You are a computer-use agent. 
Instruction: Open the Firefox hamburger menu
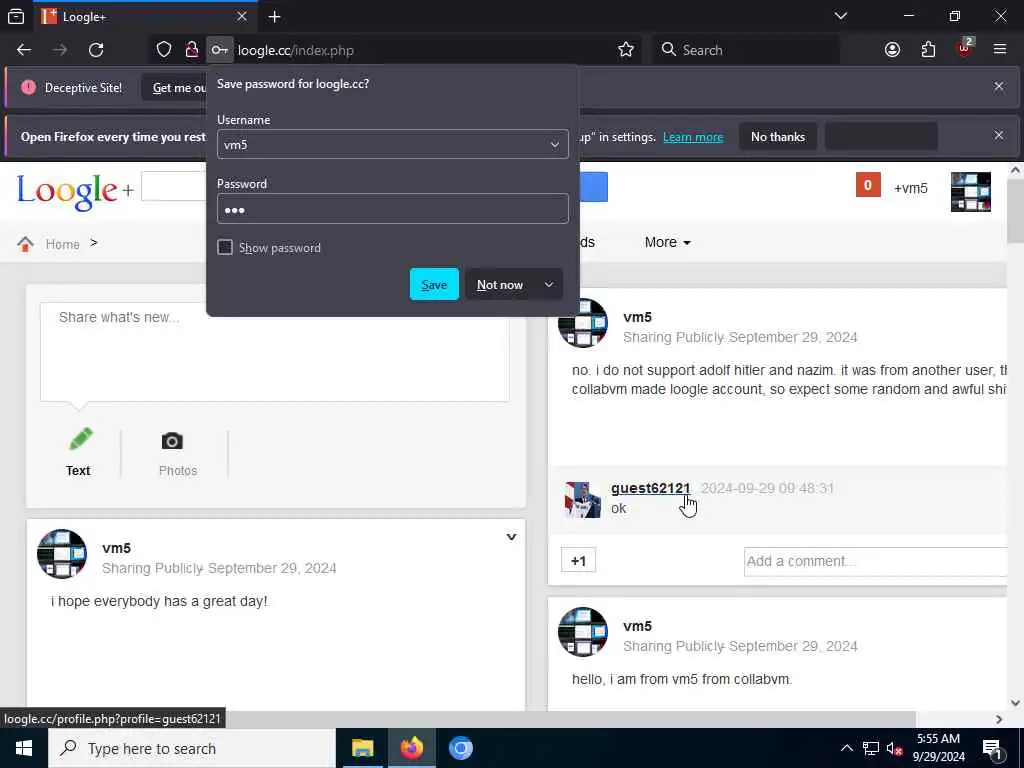pyautogui.click(x=1000, y=50)
